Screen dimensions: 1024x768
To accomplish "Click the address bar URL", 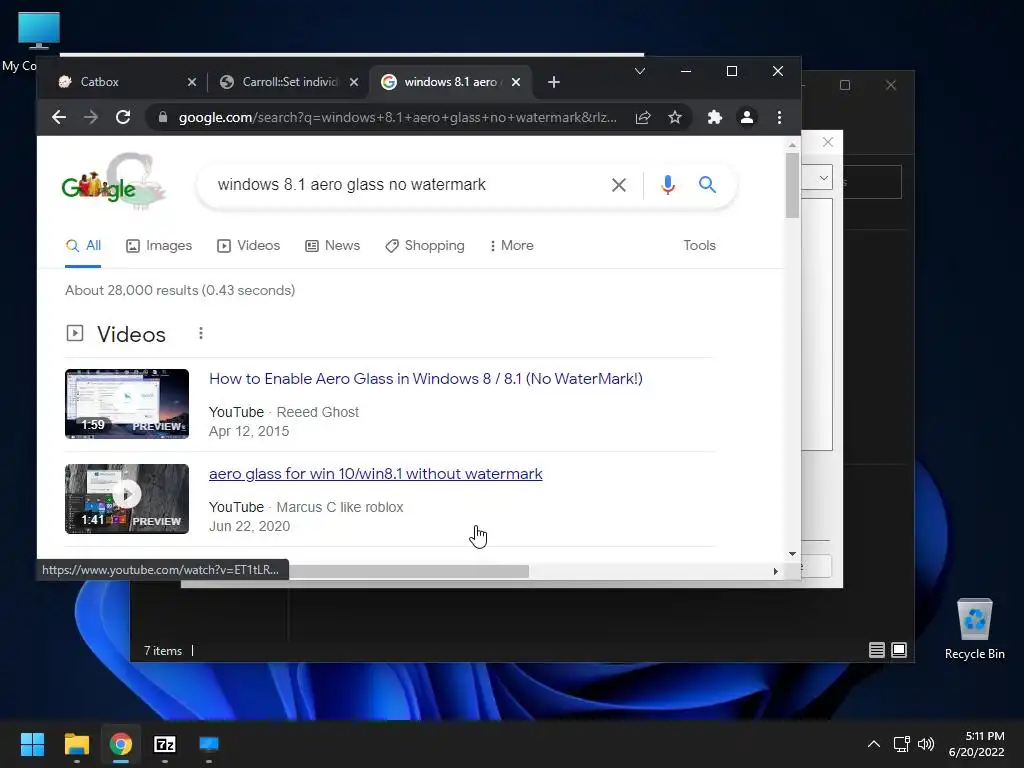I will (398, 118).
